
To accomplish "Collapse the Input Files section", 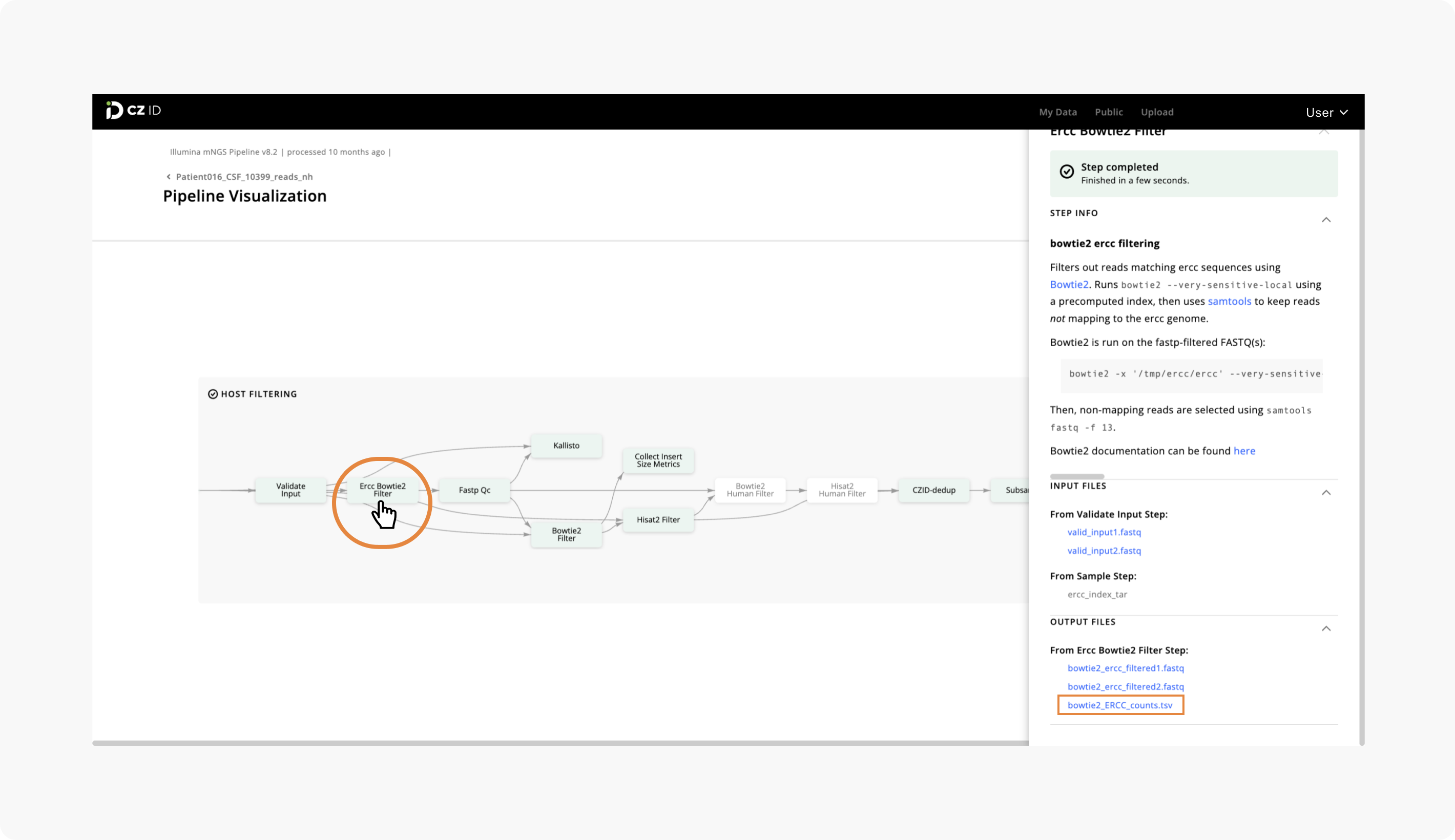I will click(x=1326, y=493).
